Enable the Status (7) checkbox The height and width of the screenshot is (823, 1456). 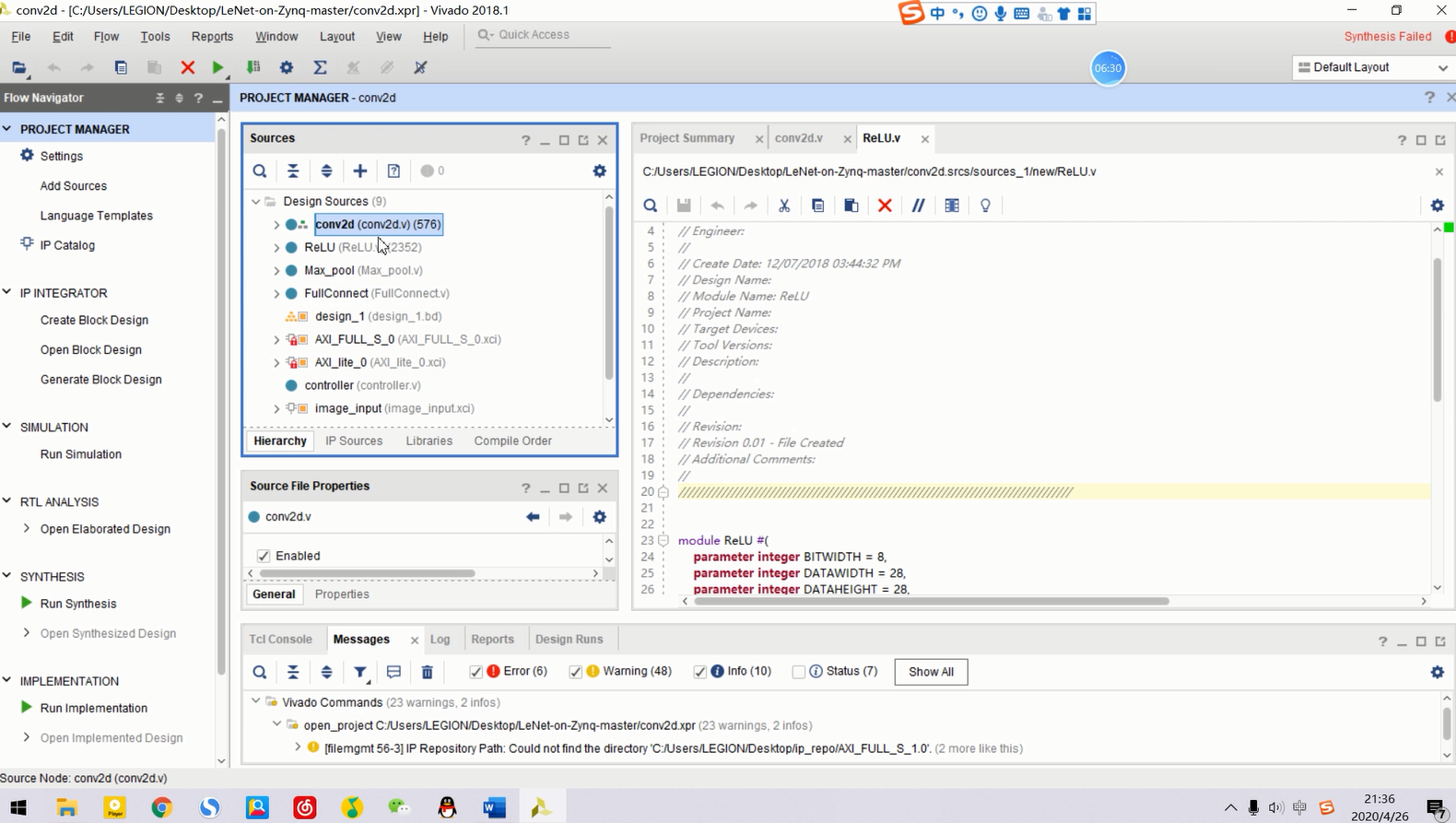799,672
